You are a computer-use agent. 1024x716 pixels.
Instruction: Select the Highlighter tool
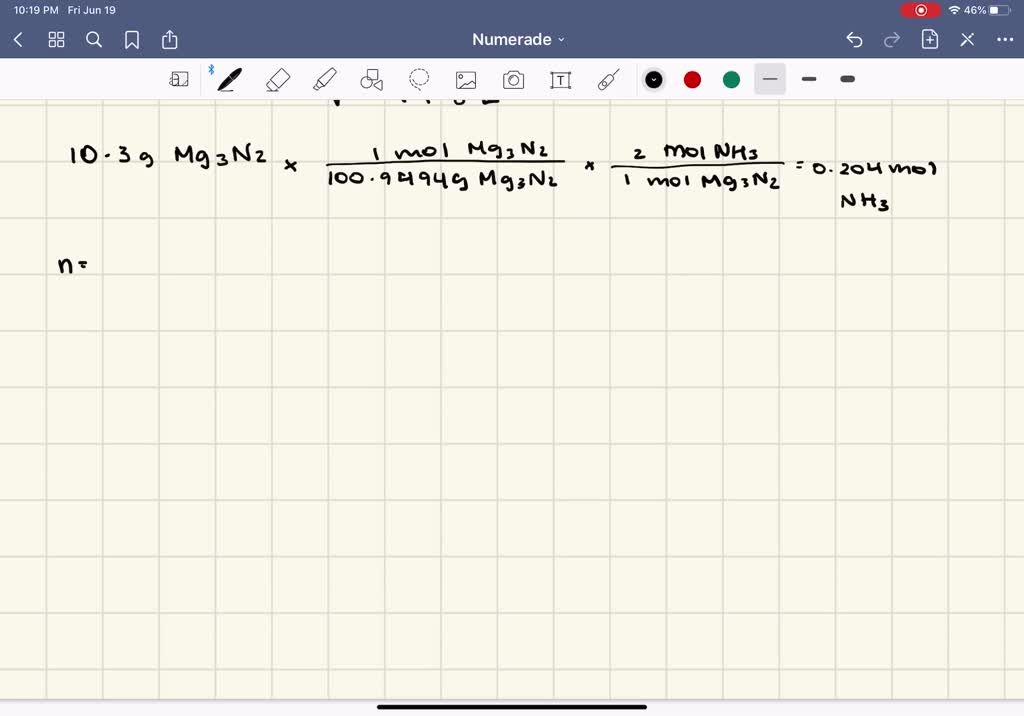pyautogui.click(x=325, y=80)
